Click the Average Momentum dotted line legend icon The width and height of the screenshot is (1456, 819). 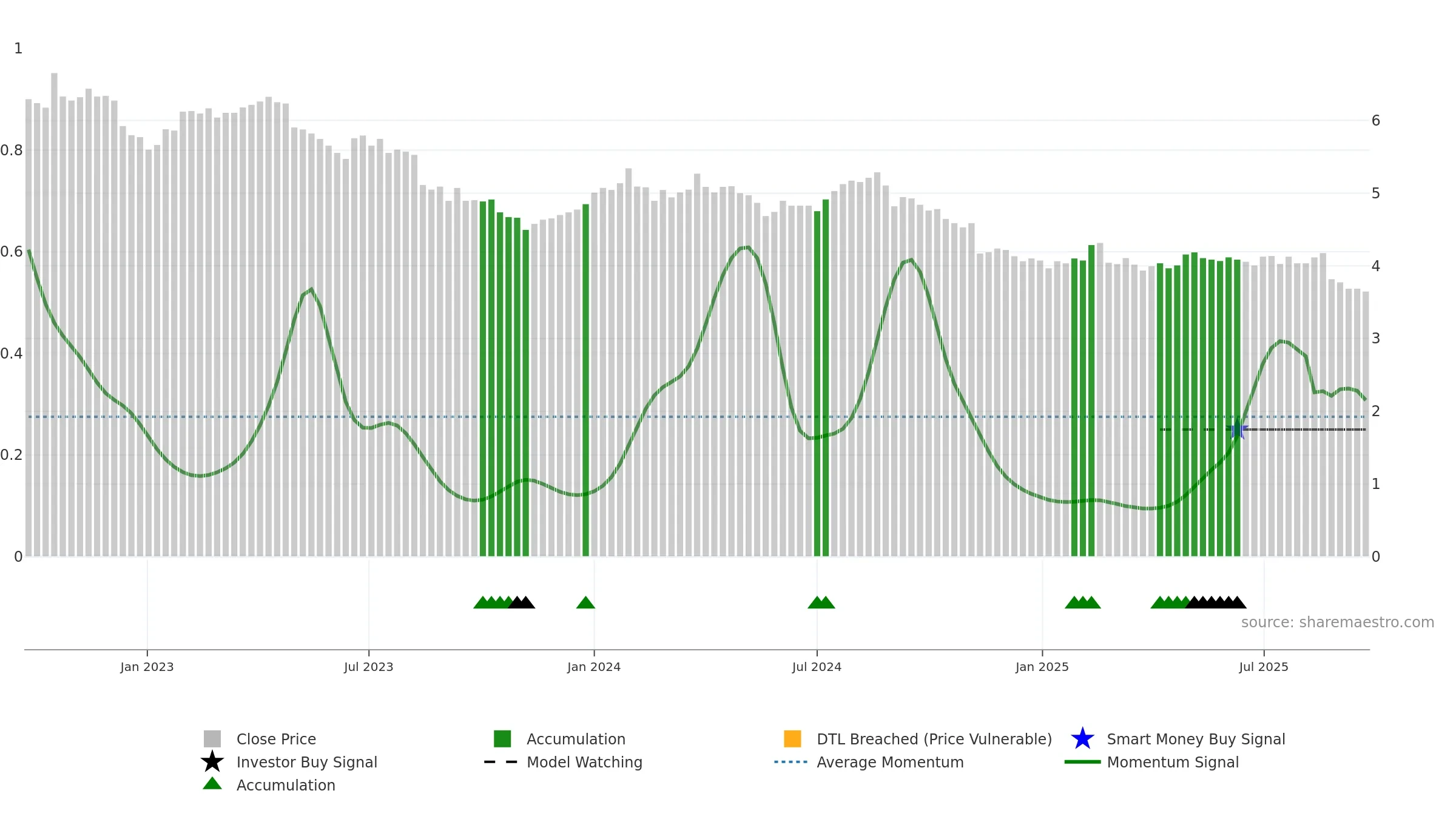[791, 762]
